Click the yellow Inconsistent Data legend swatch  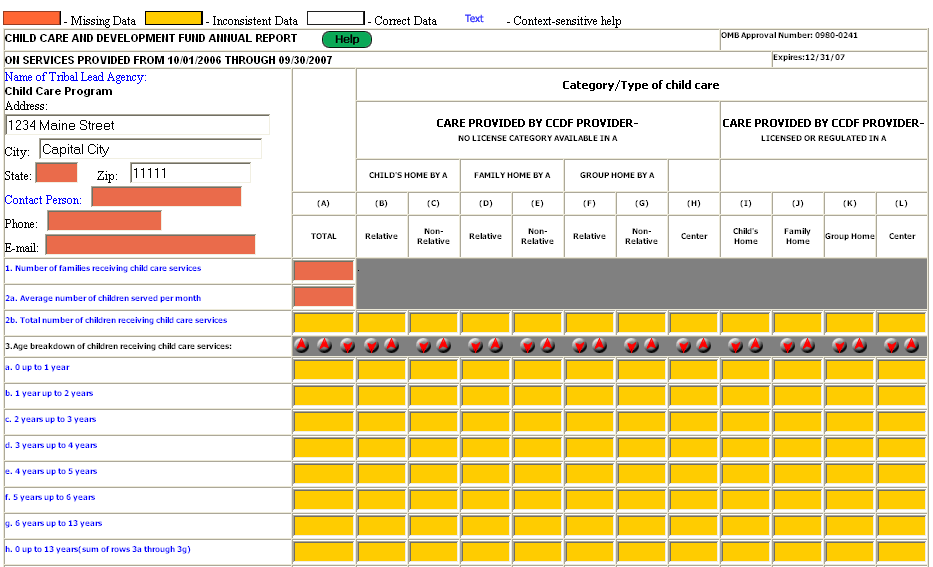(173, 19)
